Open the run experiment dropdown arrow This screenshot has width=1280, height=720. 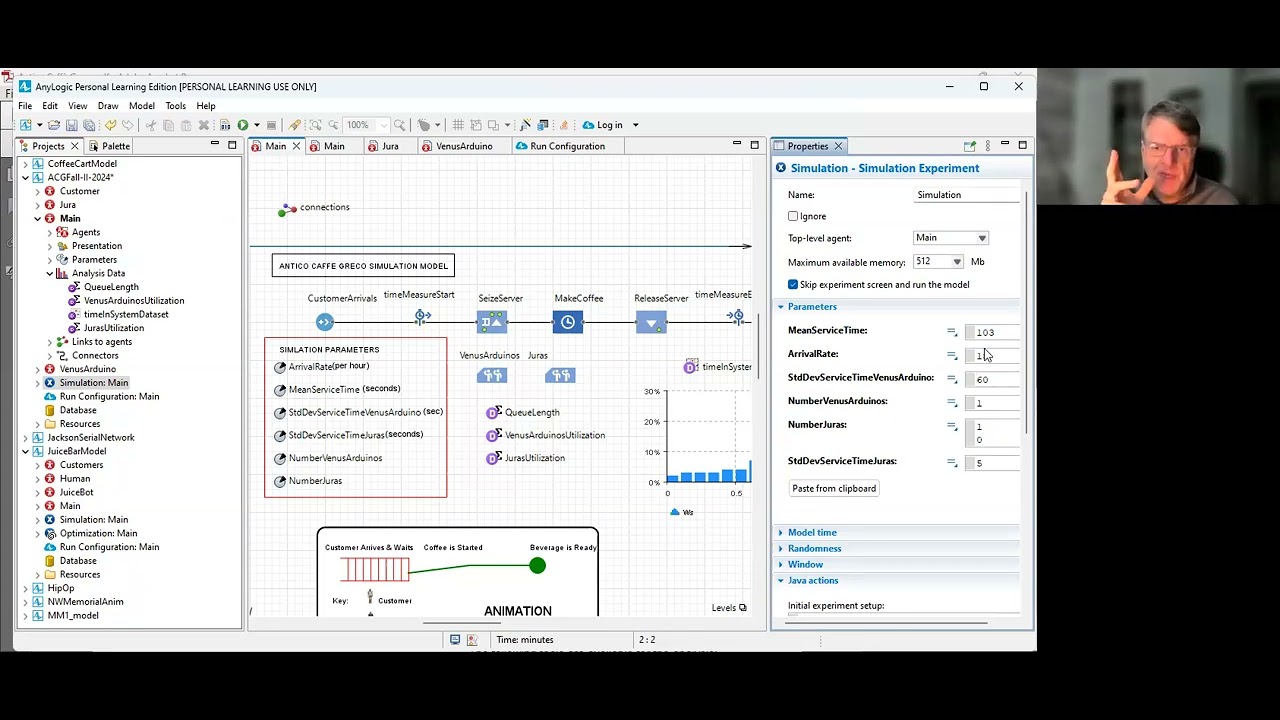256,125
